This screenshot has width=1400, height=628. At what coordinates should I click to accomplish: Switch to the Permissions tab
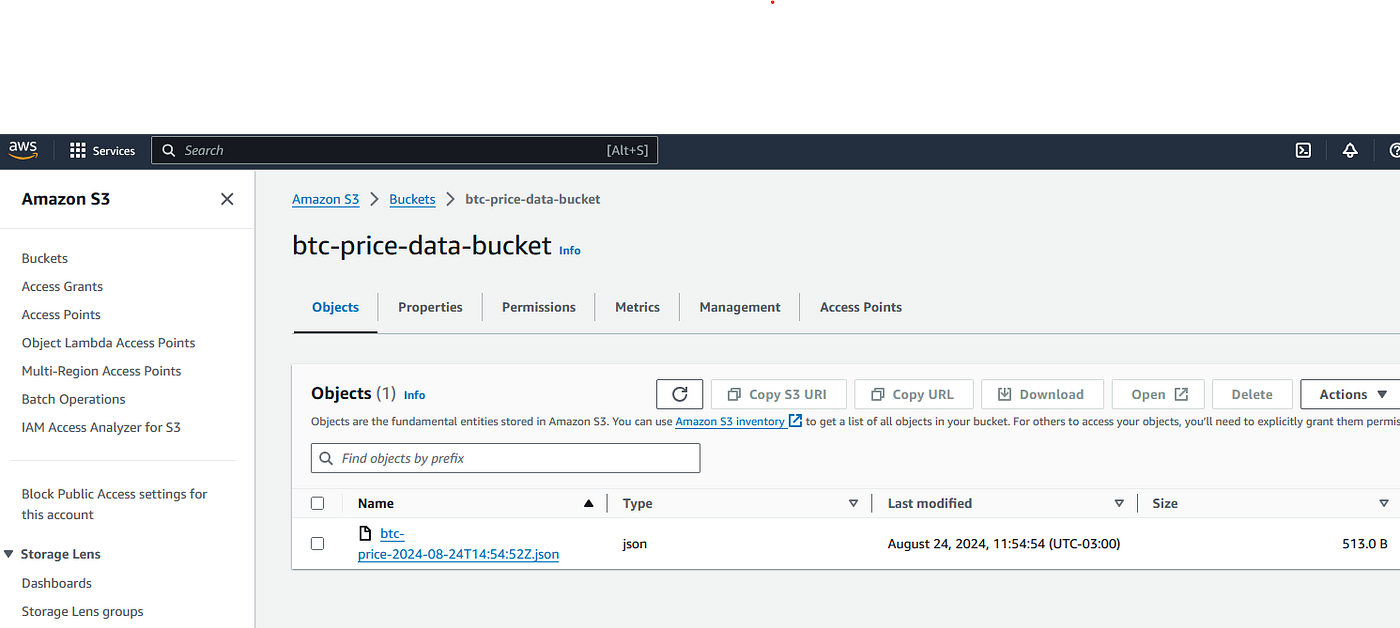point(539,307)
